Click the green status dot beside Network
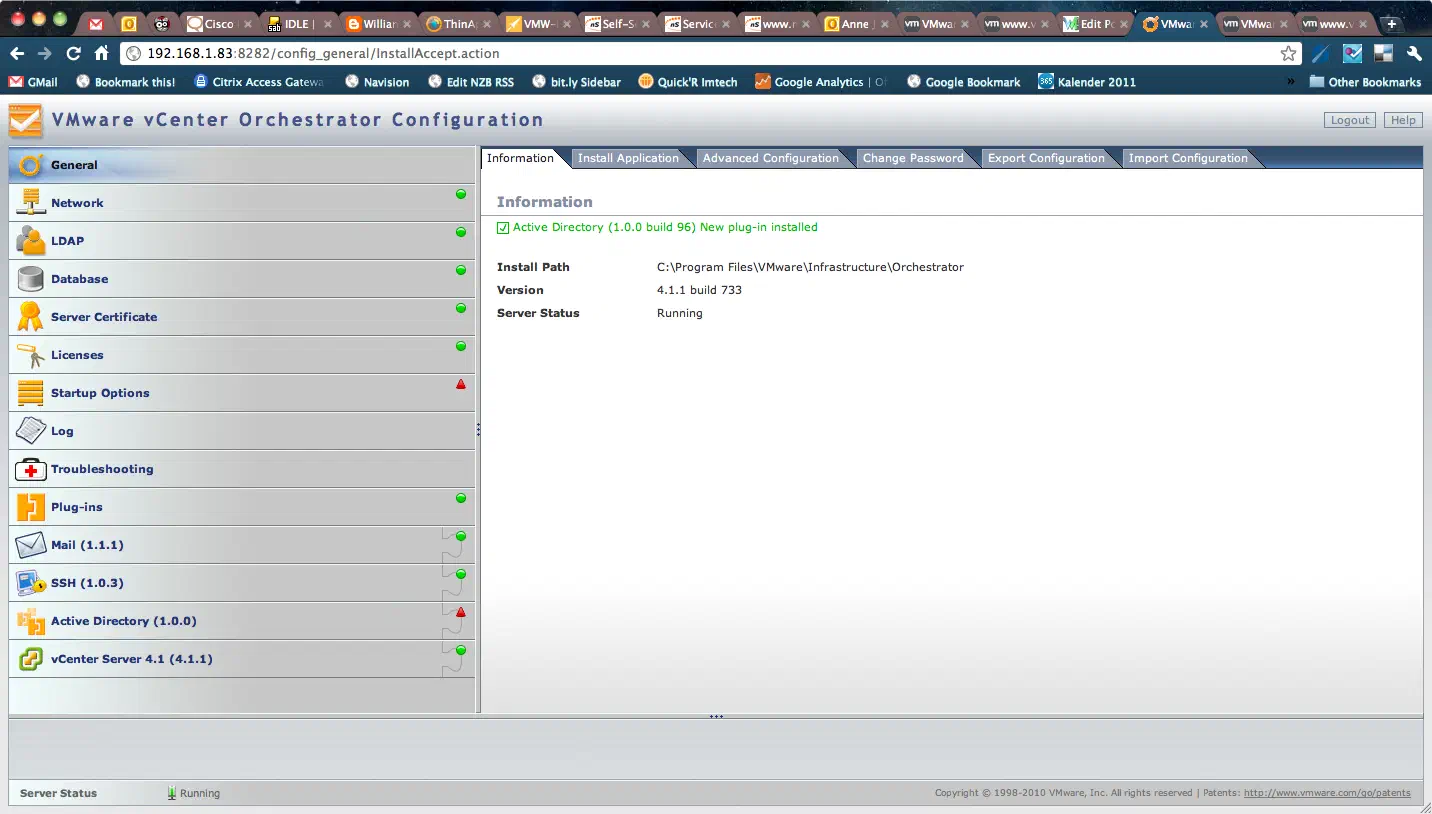This screenshot has width=1432, height=814. click(461, 194)
